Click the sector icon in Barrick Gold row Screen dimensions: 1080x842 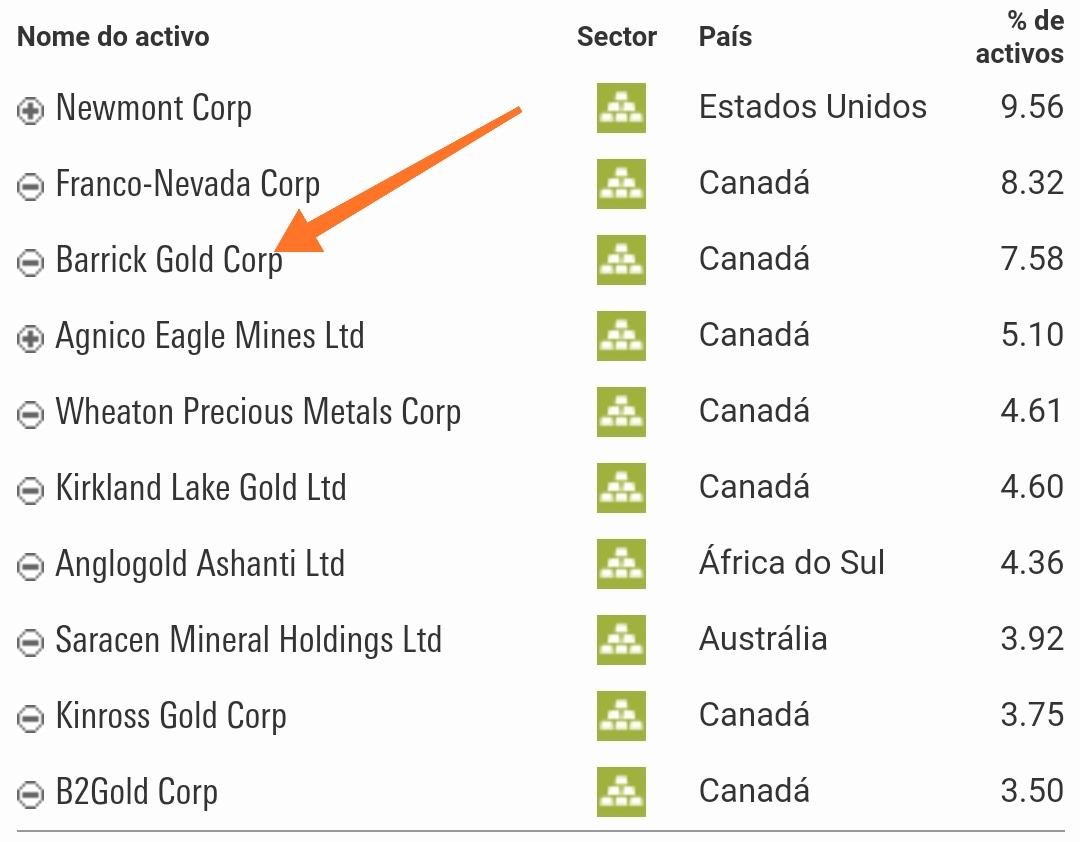(x=621, y=260)
